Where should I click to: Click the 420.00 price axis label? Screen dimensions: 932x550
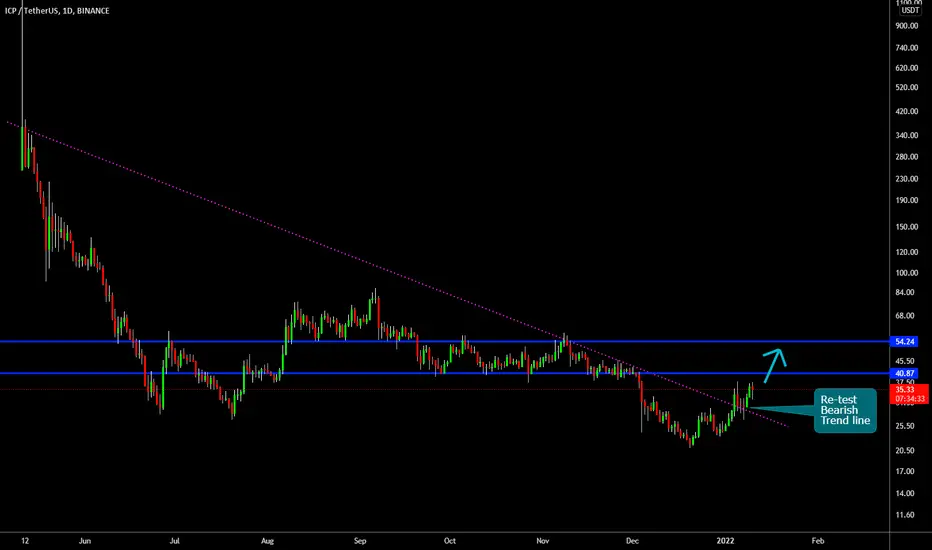[907, 111]
